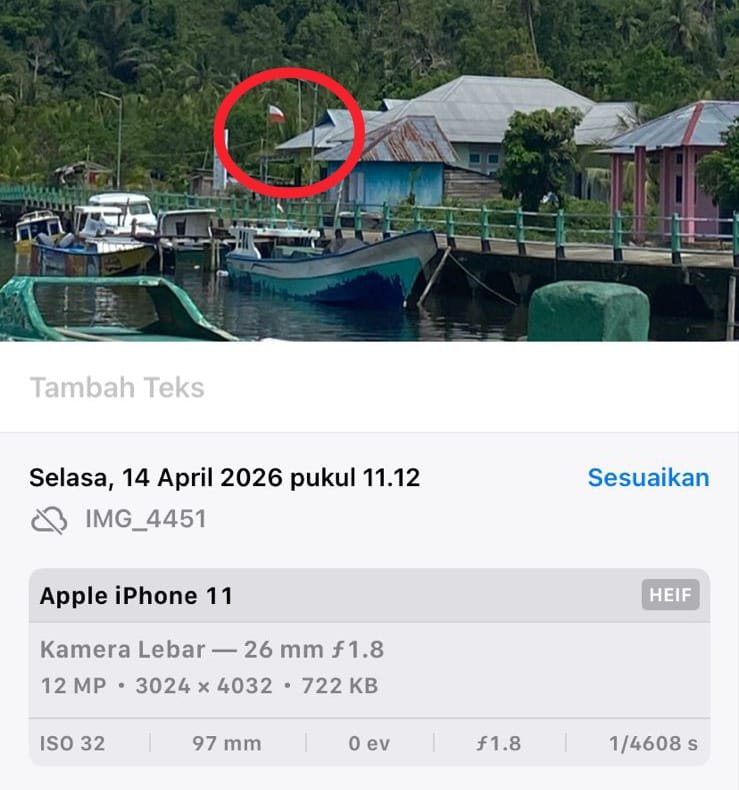Image resolution: width=739 pixels, height=790 pixels.
Task: Tap the 1/4608 s shutter speed value
Action: coord(653,744)
